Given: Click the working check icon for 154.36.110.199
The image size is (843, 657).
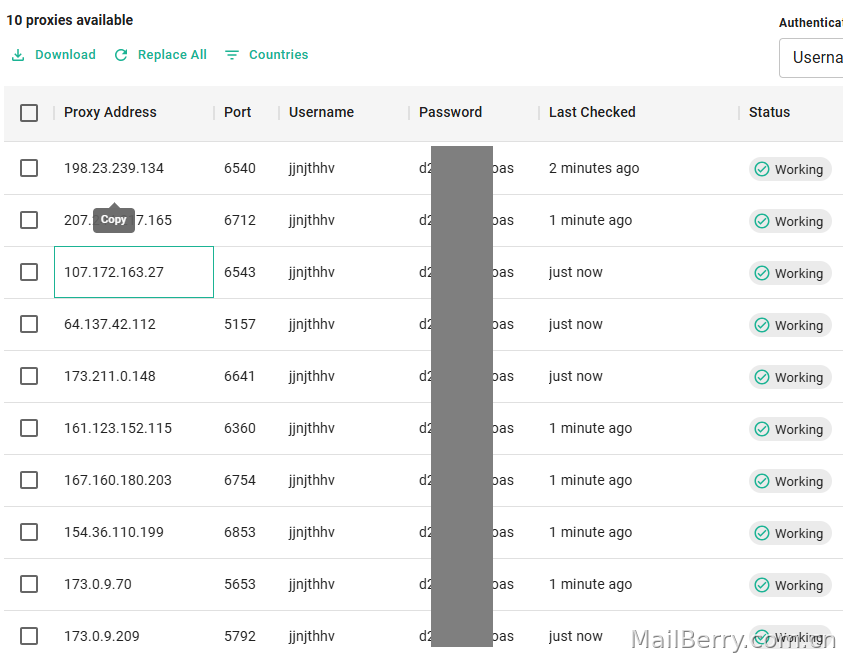Looking at the screenshot, I should click(x=762, y=533).
